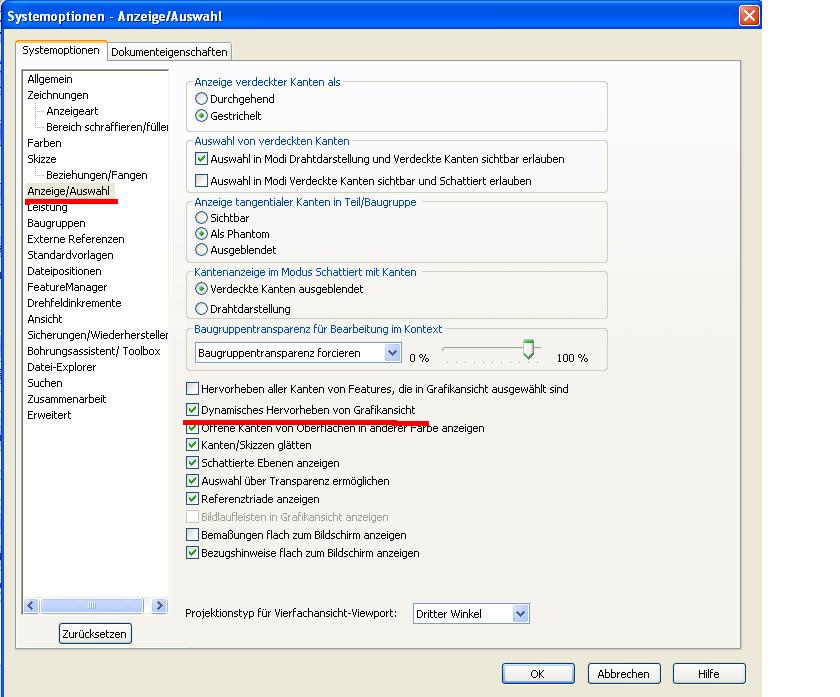This screenshot has height=697, width=840.
Task: Toggle Kanten/Skizzen glätten checkbox
Action: [x=192, y=445]
